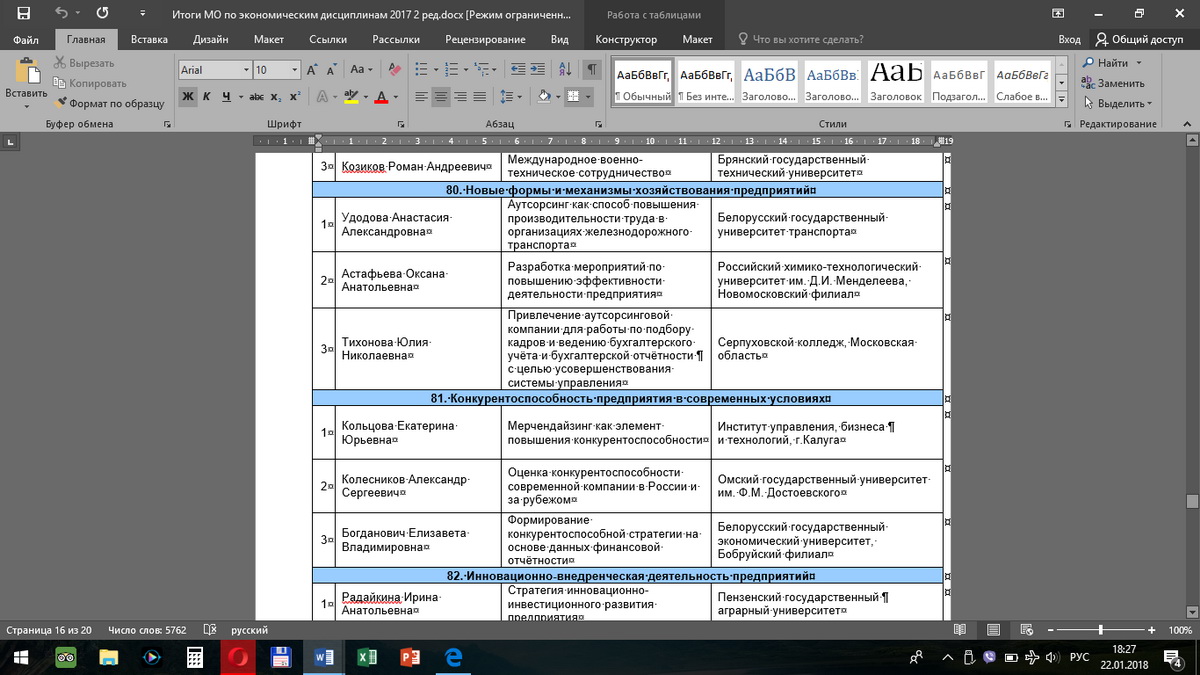Click the vertical scrollbar thumb

coord(1192,502)
